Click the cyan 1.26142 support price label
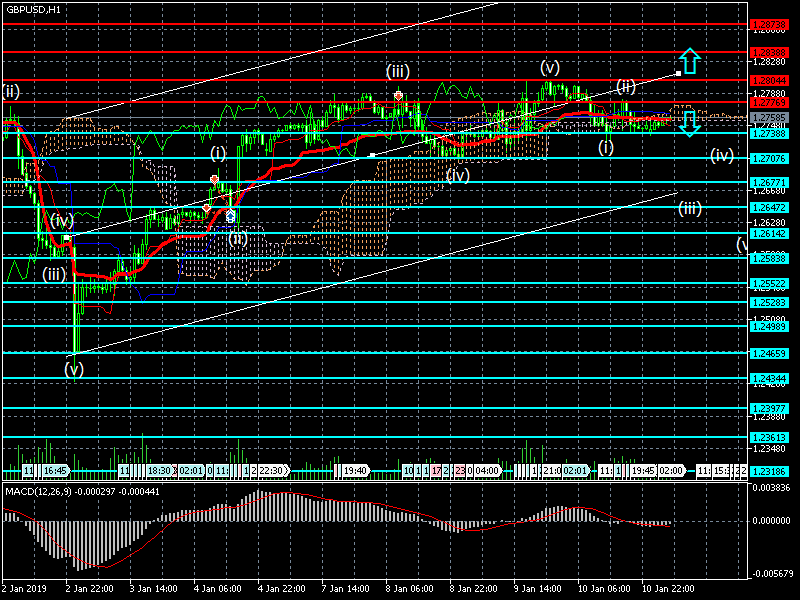The height and width of the screenshot is (600, 800). tap(770, 233)
